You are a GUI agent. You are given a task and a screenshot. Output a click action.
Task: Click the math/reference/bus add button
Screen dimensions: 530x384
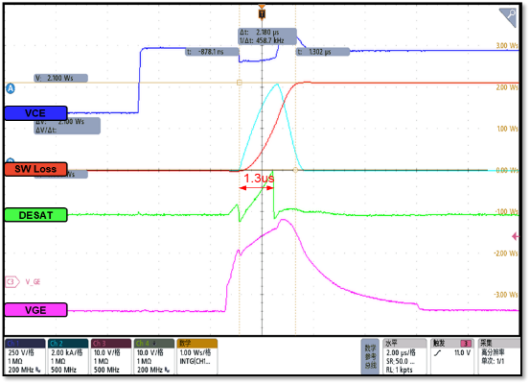click(370, 357)
